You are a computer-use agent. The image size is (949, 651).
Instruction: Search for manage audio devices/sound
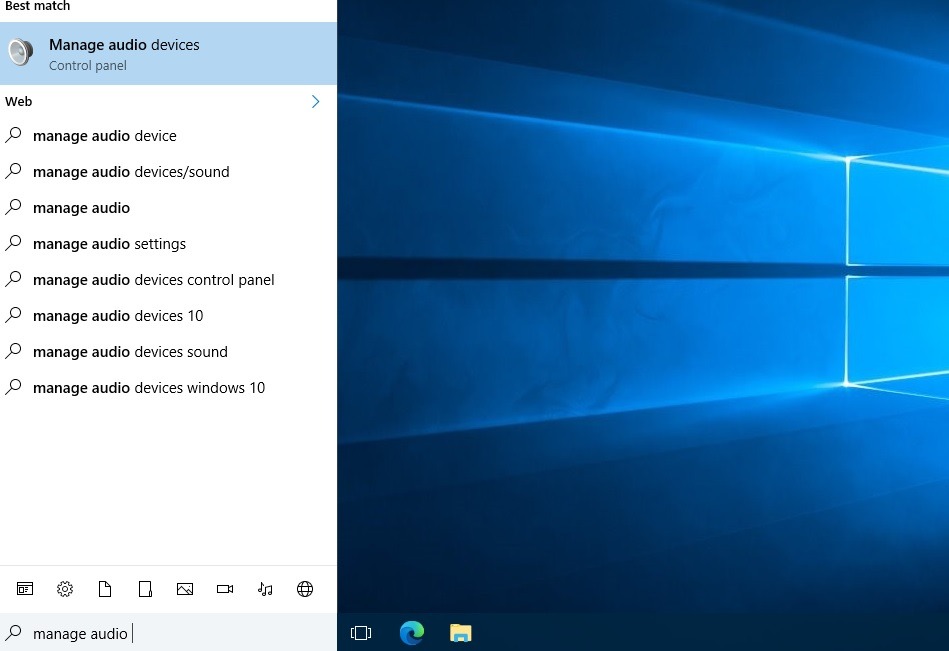[130, 171]
